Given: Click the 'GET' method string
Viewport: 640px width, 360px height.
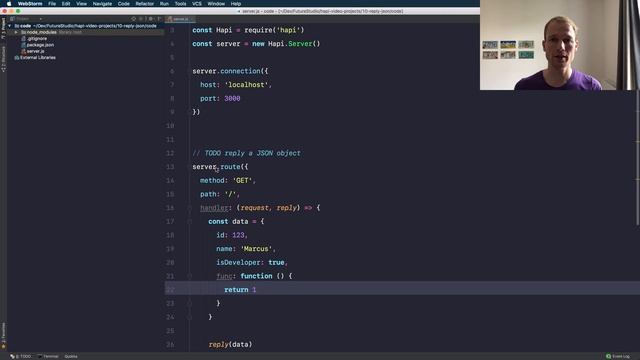Looking at the screenshot, I should tap(242, 180).
